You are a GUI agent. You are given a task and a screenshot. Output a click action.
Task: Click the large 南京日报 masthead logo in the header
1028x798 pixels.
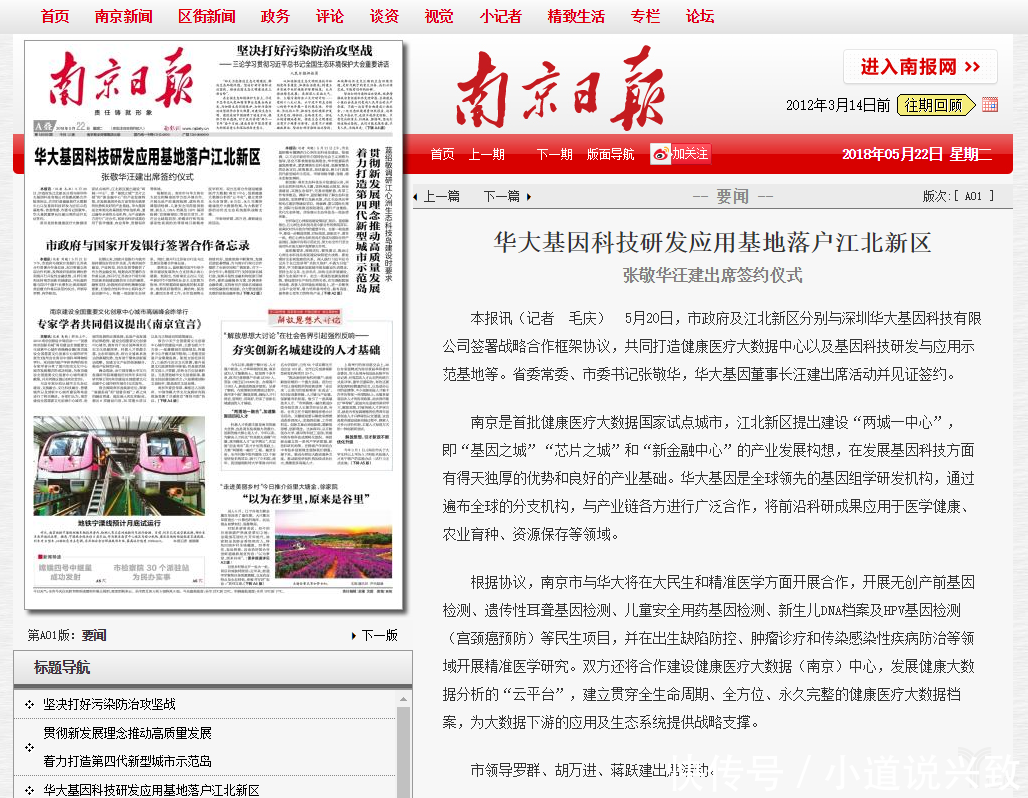pyautogui.click(x=561, y=87)
